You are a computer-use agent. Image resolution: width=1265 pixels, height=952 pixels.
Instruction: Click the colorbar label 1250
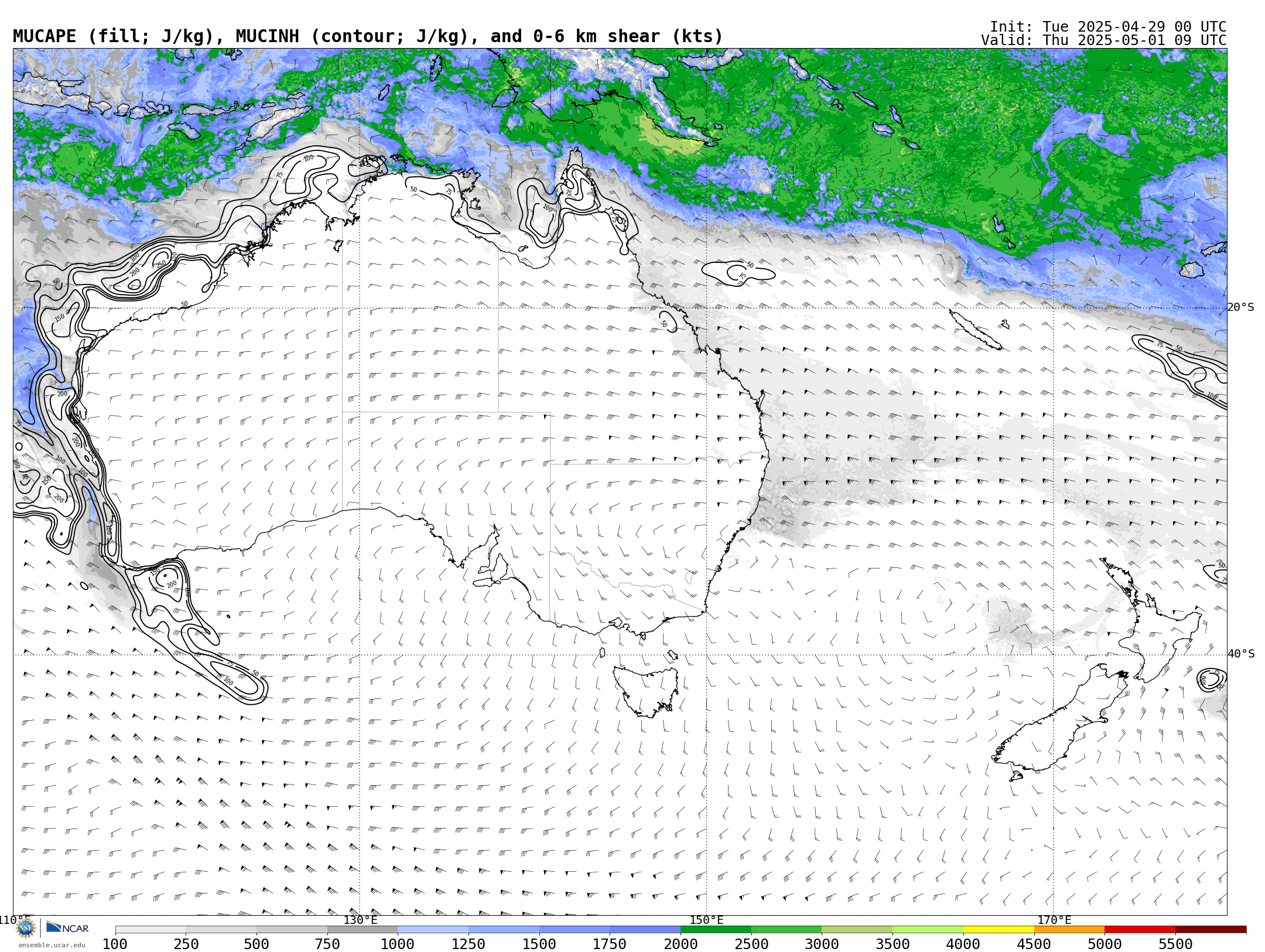pyautogui.click(x=469, y=944)
